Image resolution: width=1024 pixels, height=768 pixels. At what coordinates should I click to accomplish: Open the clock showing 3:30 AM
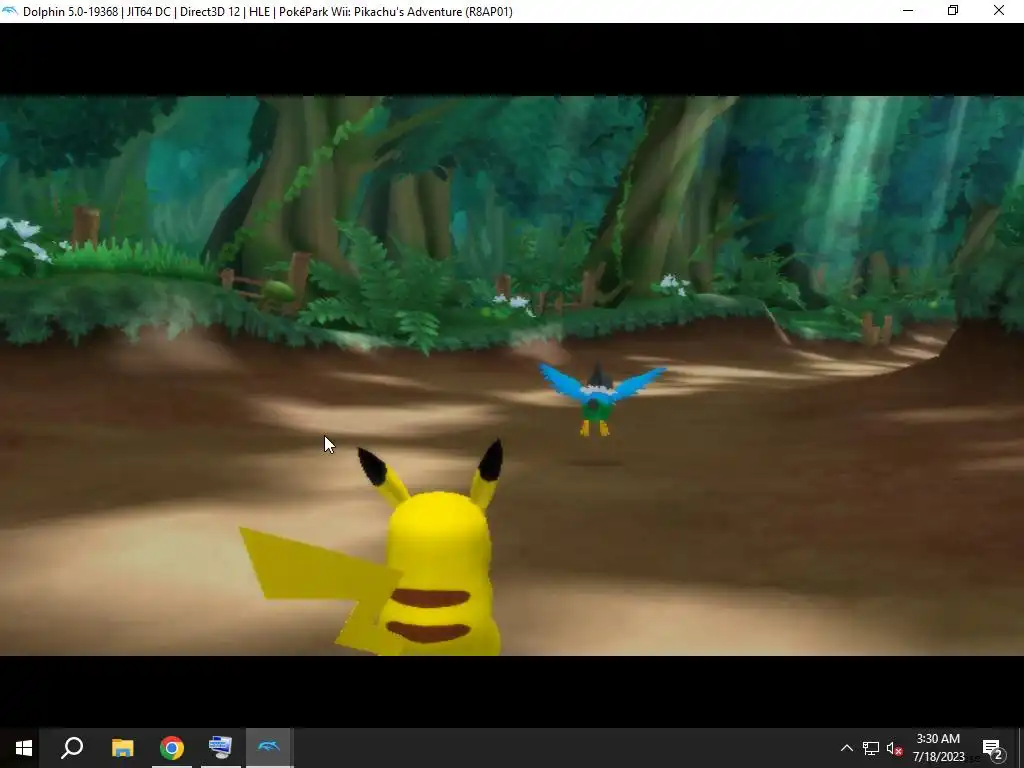click(938, 748)
